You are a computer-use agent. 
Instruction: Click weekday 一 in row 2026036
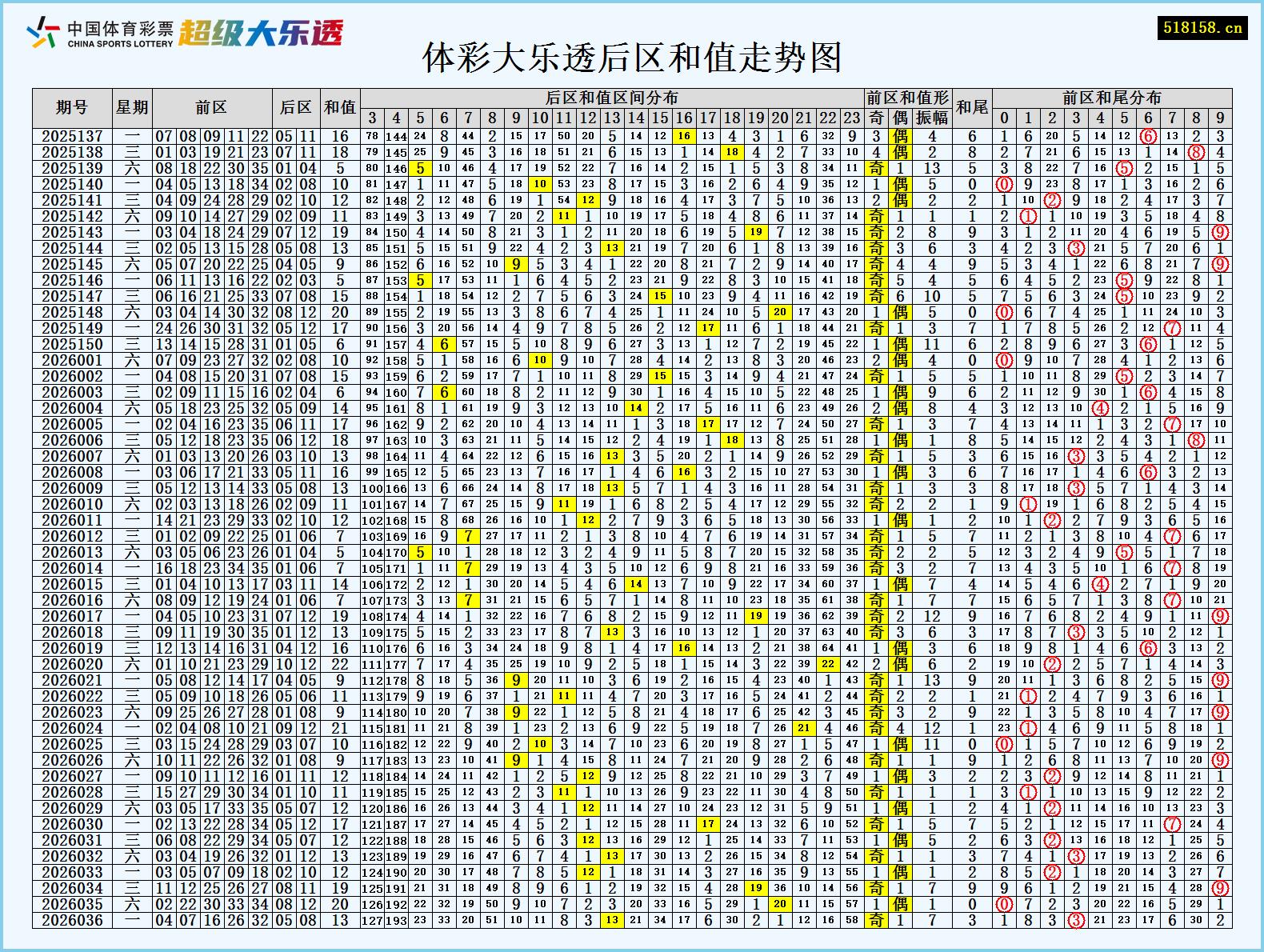(x=132, y=920)
